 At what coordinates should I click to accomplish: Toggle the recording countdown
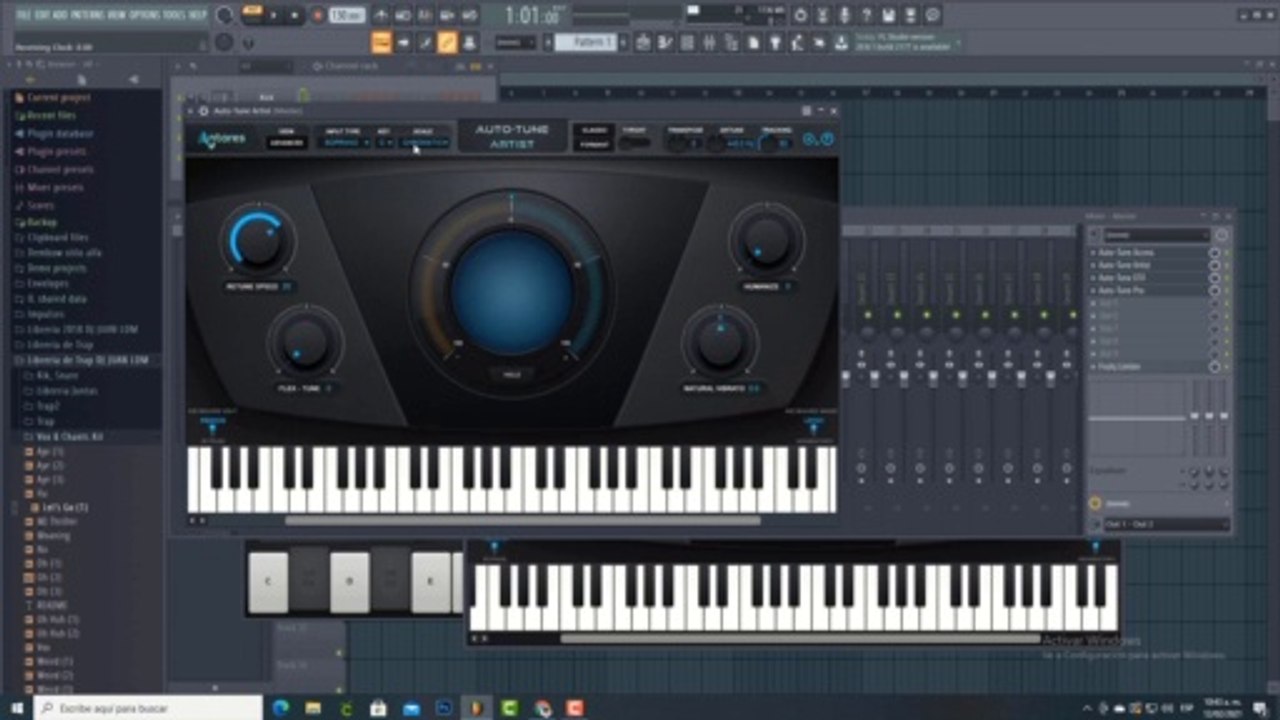(425, 16)
